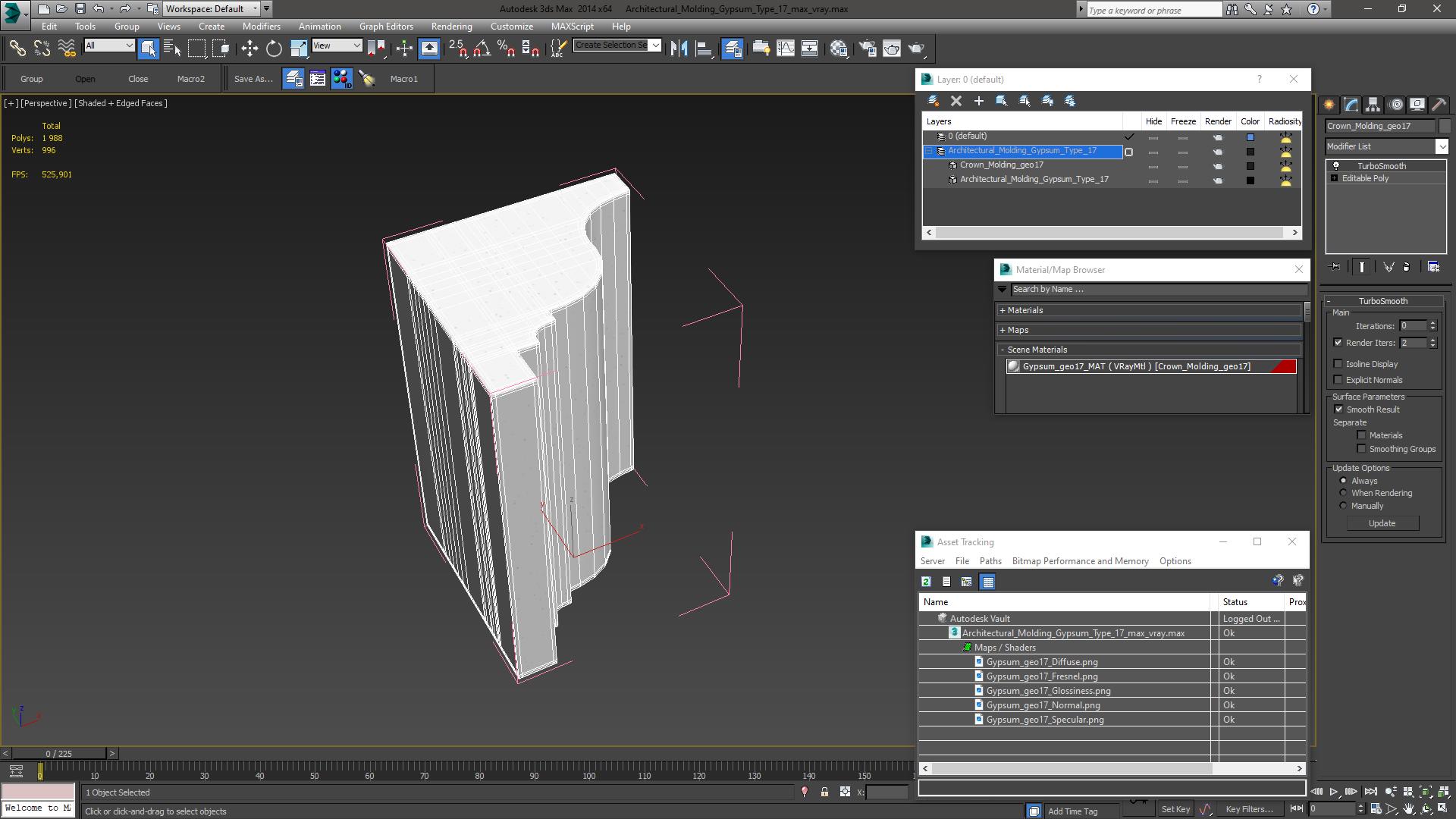
Task: Click the time slider 0 / 225 handle
Action: click(58, 754)
